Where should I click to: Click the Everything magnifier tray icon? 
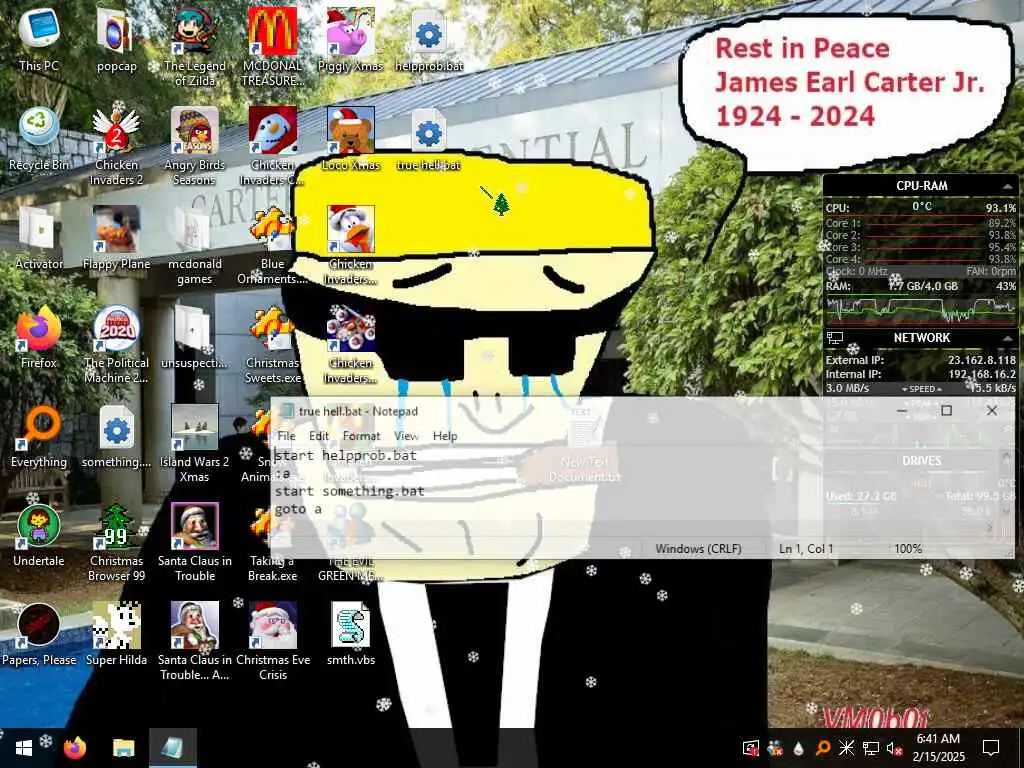tap(823, 748)
